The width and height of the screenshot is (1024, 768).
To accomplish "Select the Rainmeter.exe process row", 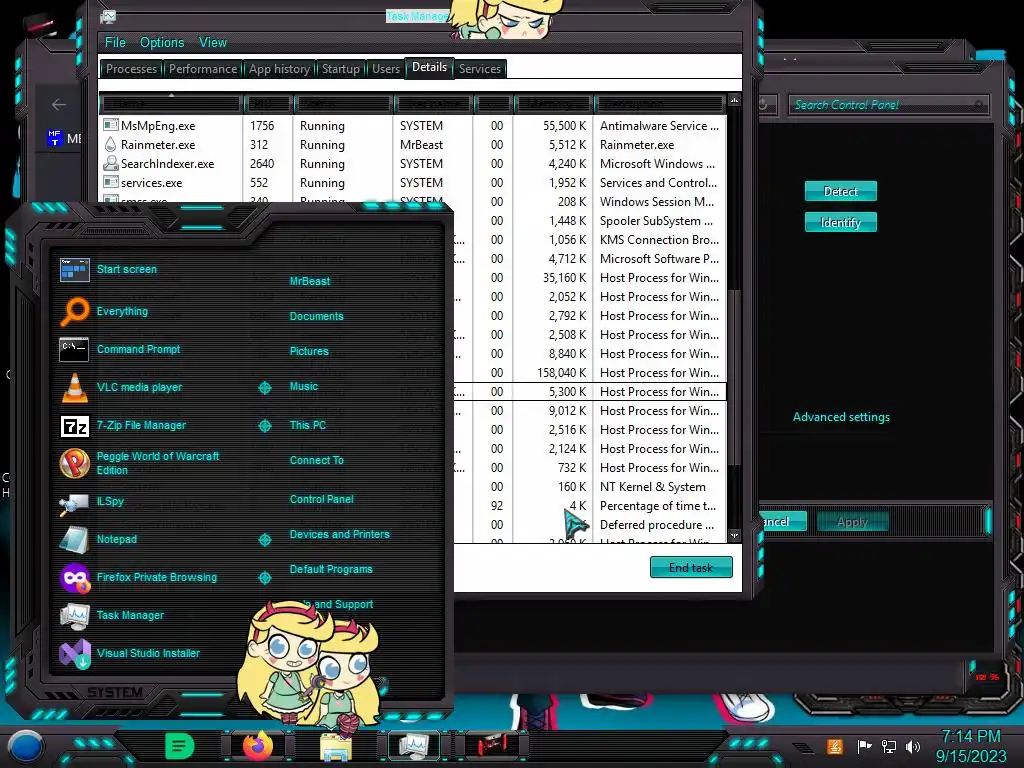I will (x=413, y=144).
